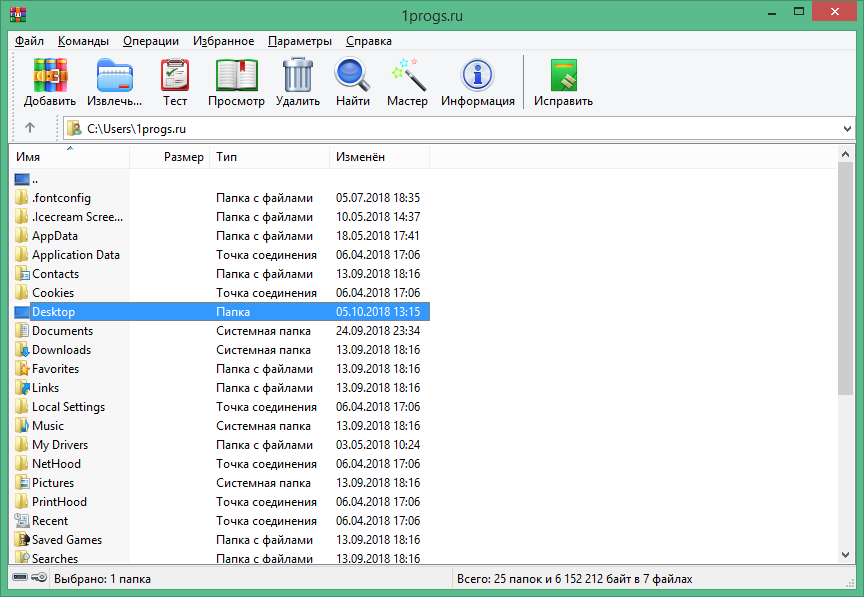
Task: Click the scrollbar down arrow
Action: point(846,556)
